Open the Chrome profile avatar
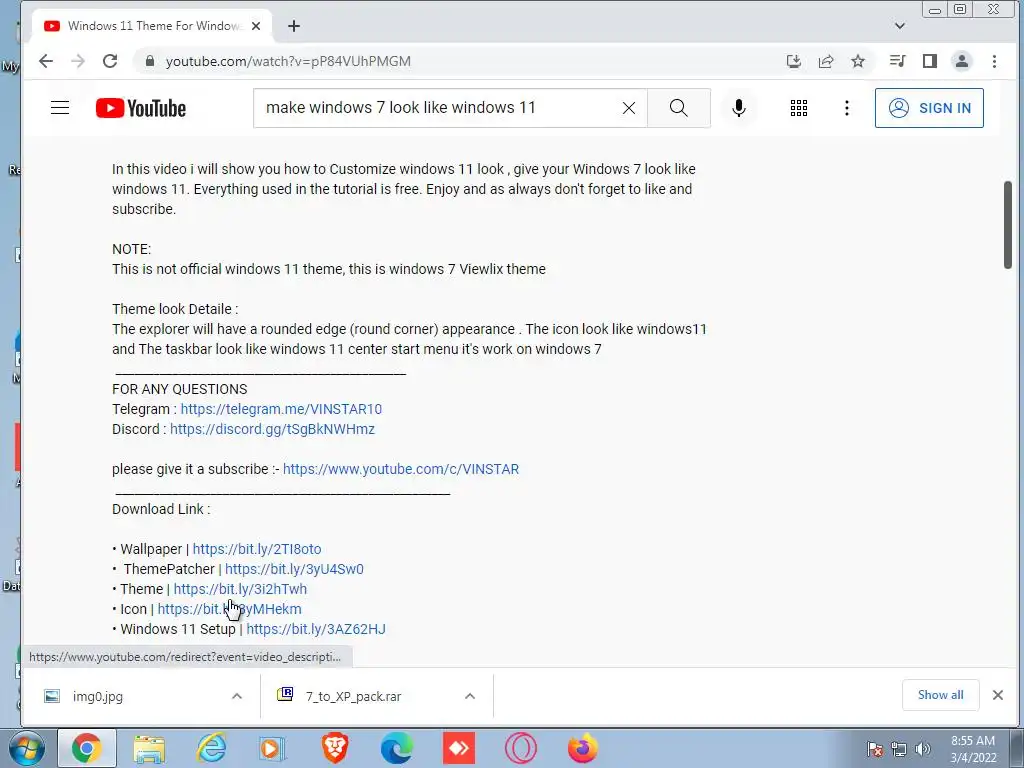Screen dimensions: 1024x768 [961, 61]
